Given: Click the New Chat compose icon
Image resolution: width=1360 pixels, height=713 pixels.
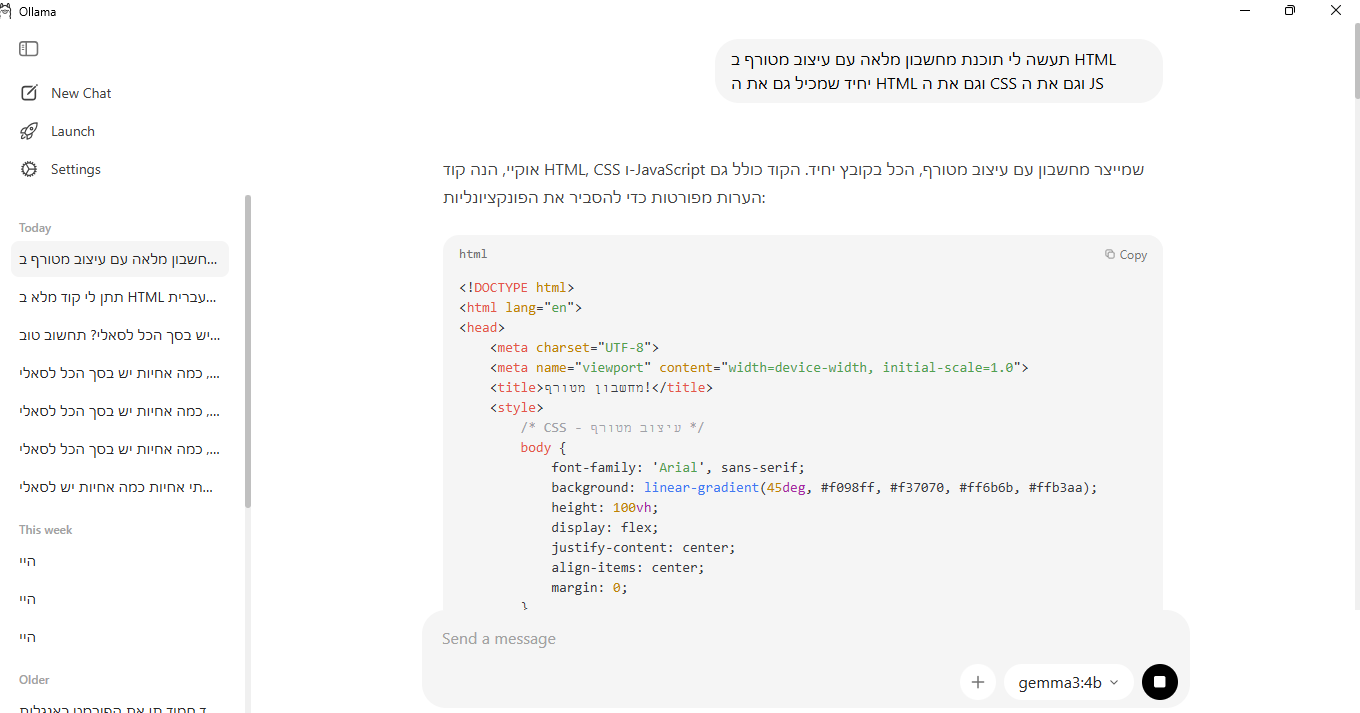Looking at the screenshot, I should 29,93.
